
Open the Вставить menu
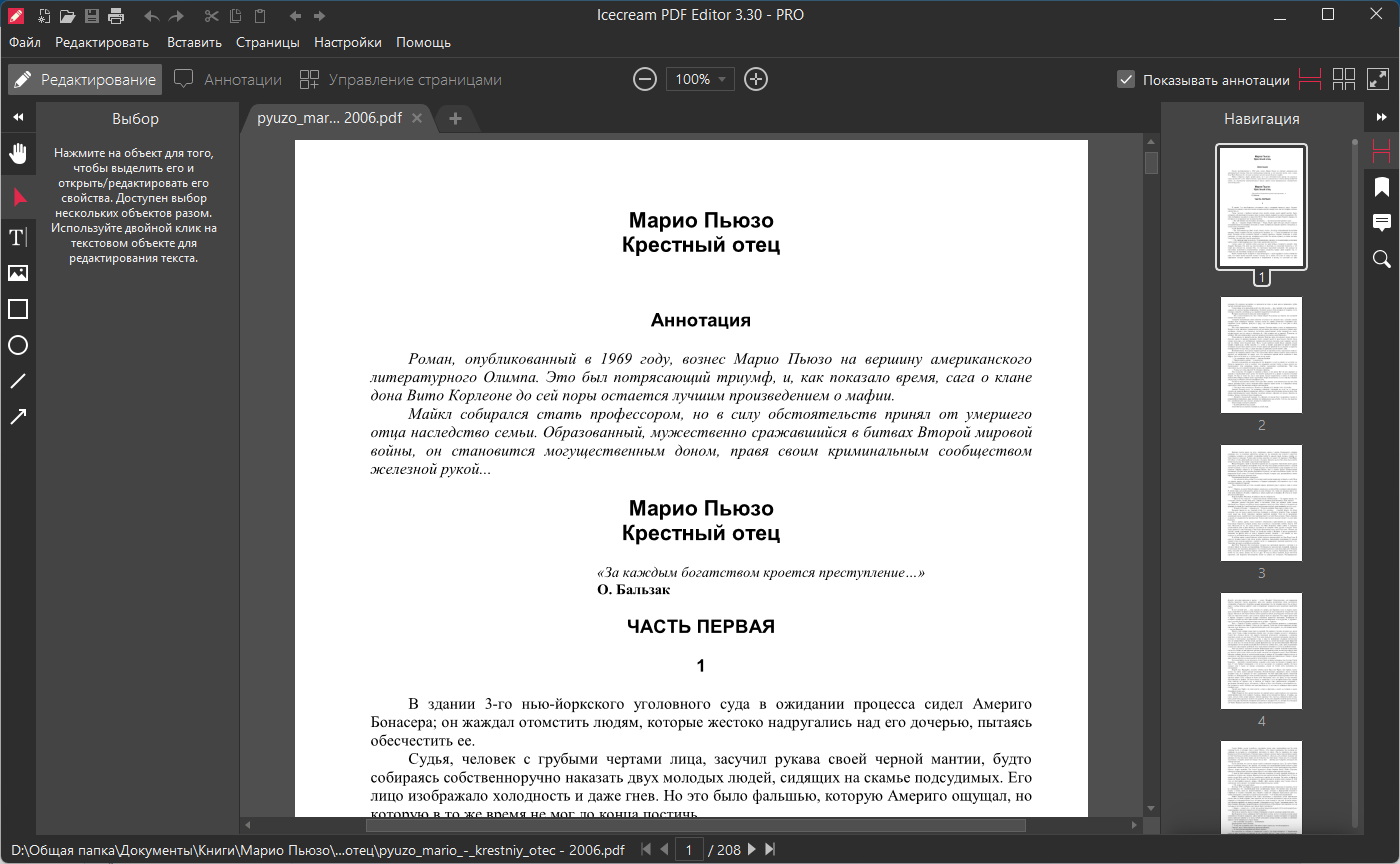194,43
